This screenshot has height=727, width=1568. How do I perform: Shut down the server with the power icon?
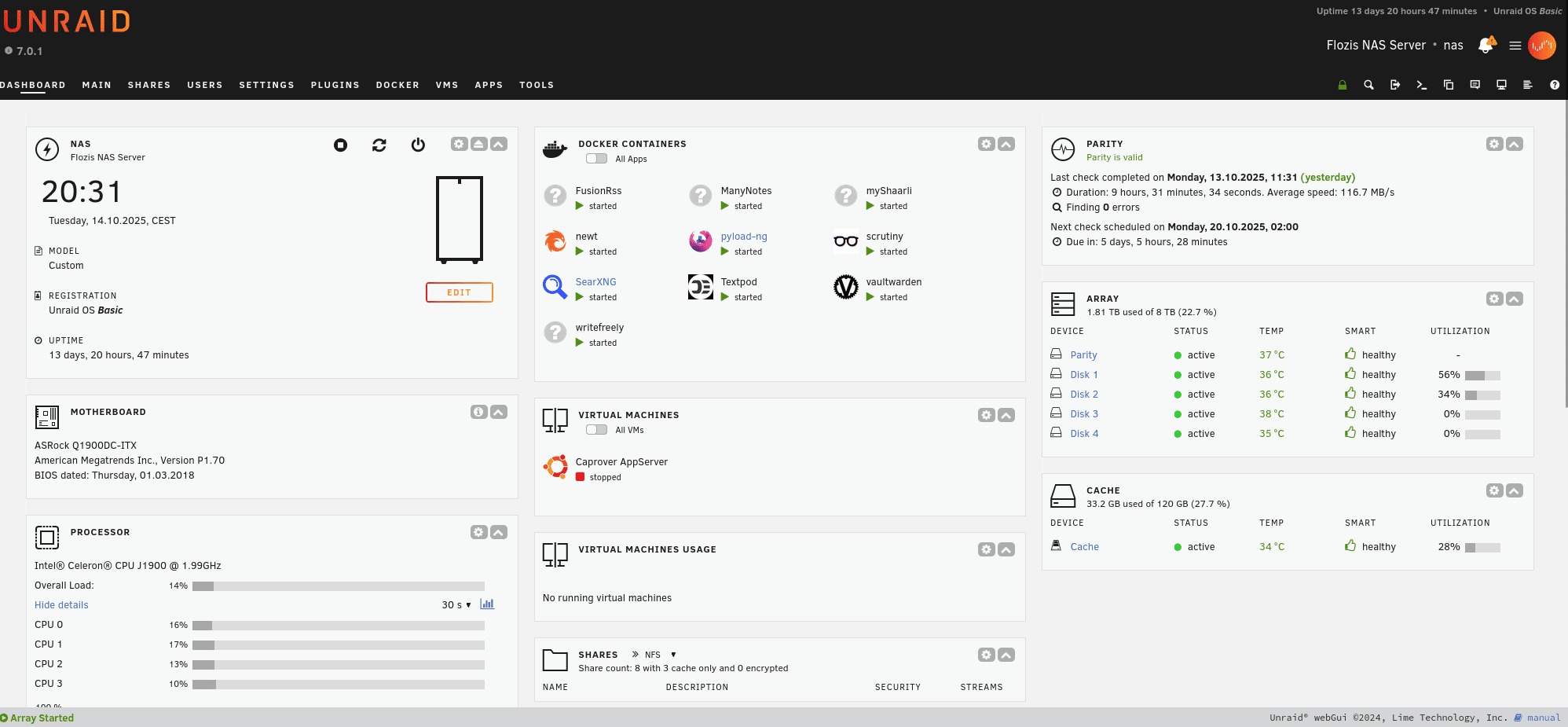pyautogui.click(x=418, y=145)
